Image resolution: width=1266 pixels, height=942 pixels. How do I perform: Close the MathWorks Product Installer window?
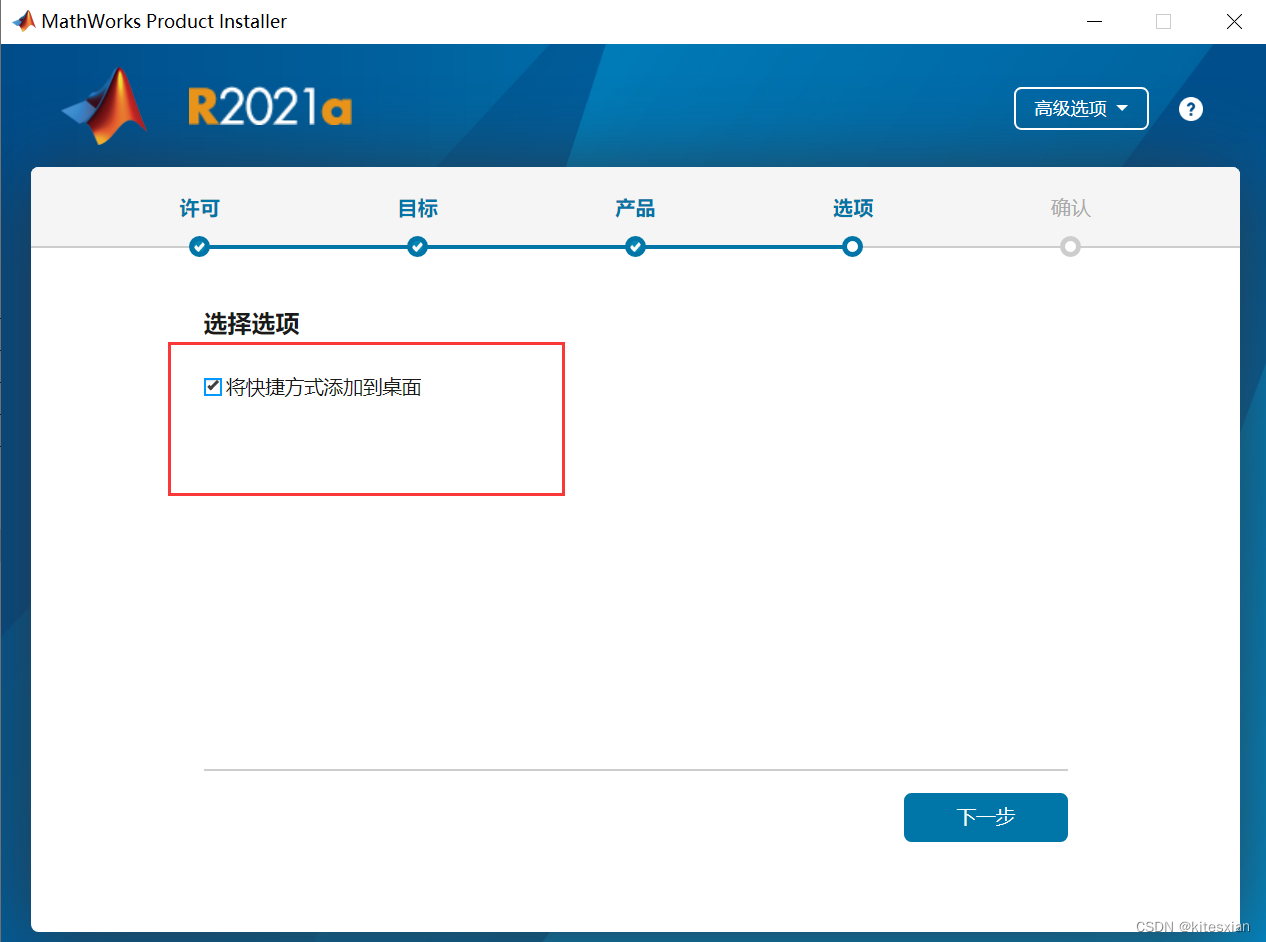tap(1234, 21)
